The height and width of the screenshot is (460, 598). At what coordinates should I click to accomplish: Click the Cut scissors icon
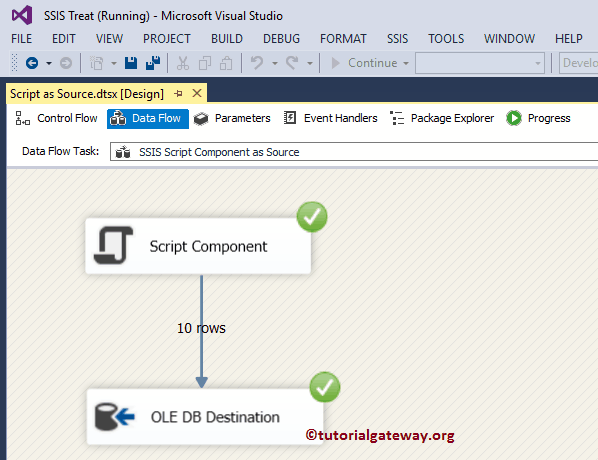coord(183,63)
